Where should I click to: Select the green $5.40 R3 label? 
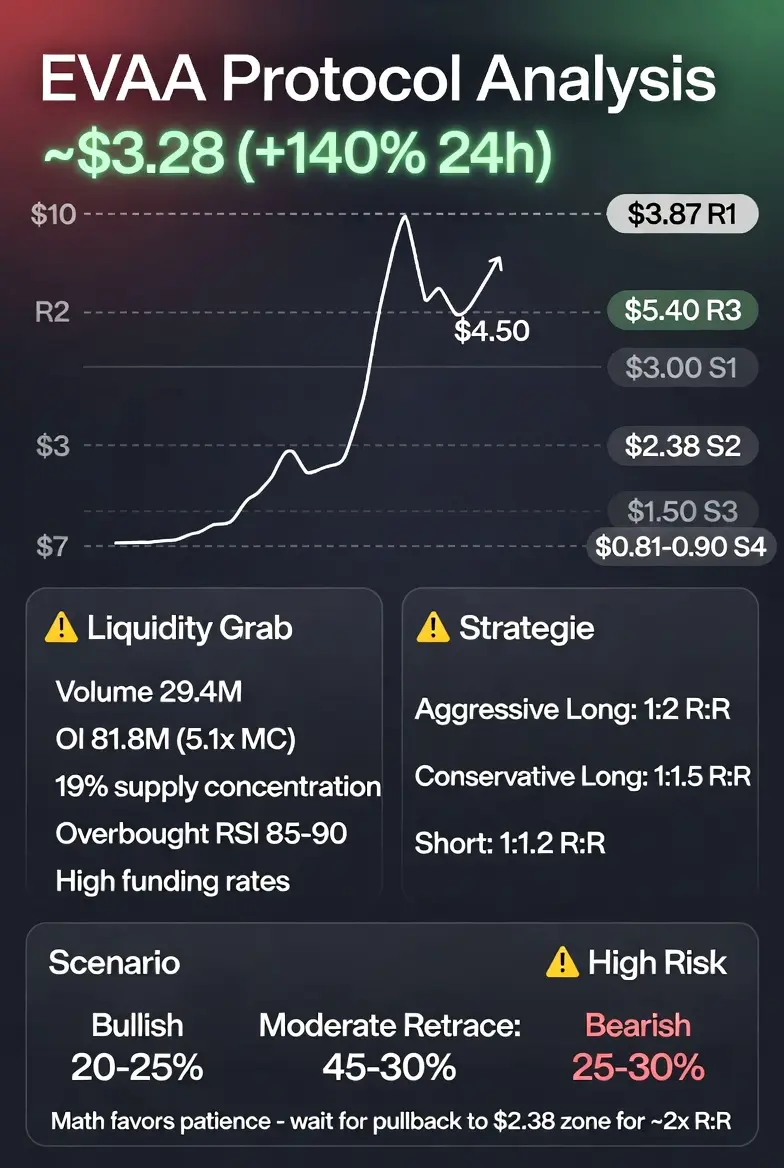click(683, 311)
